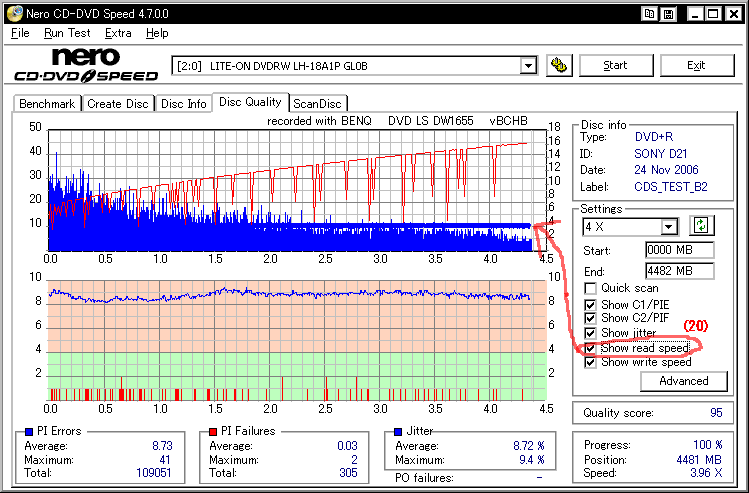Click the copy-to-clipboard icon in title bar
This screenshot has width=749, height=493.
pyautogui.click(x=650, y=14)
